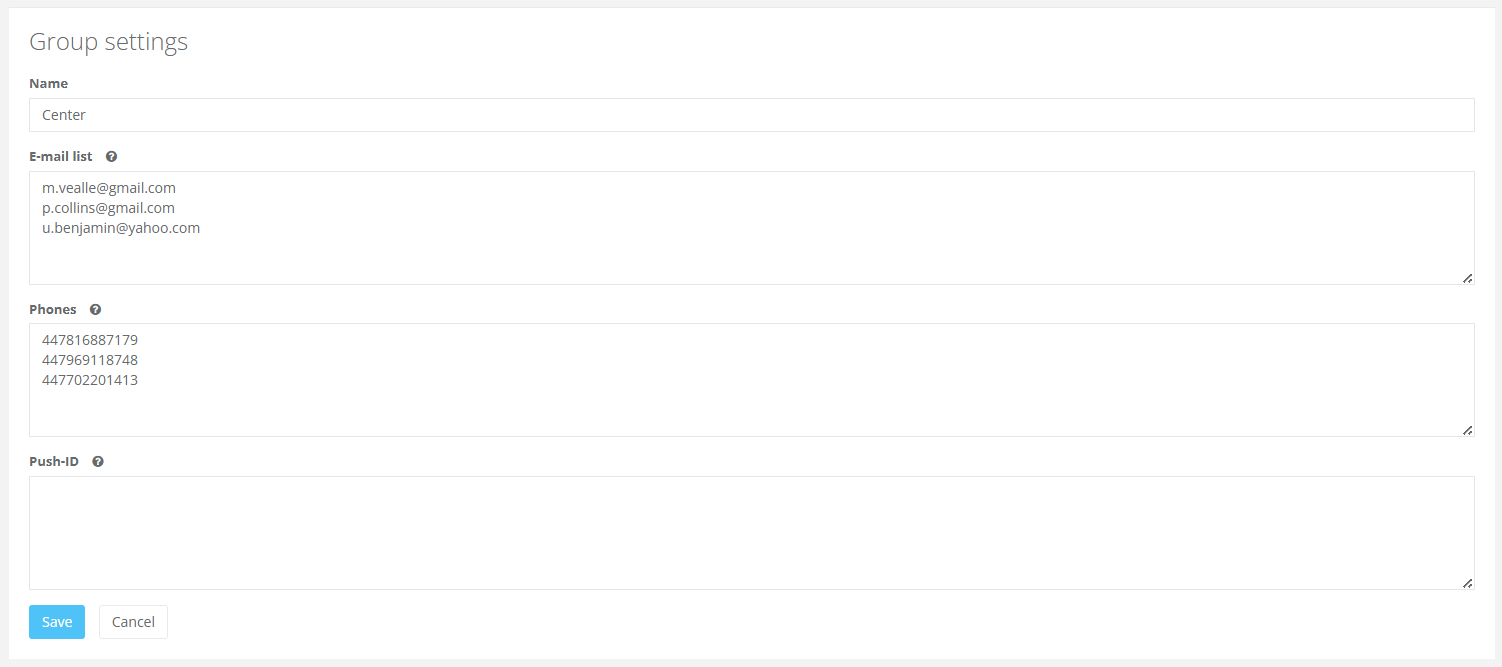Click the Phones label text
The image size is (1502, 667).
point(53,310)
